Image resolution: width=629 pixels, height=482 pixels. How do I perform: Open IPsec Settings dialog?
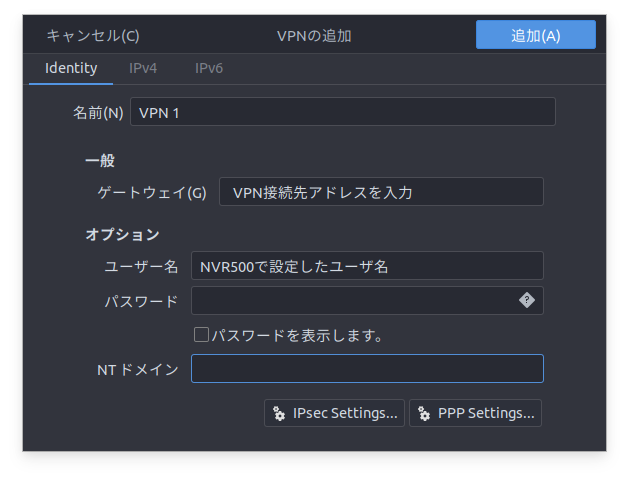pyautogui.click(x=334, y=413)
